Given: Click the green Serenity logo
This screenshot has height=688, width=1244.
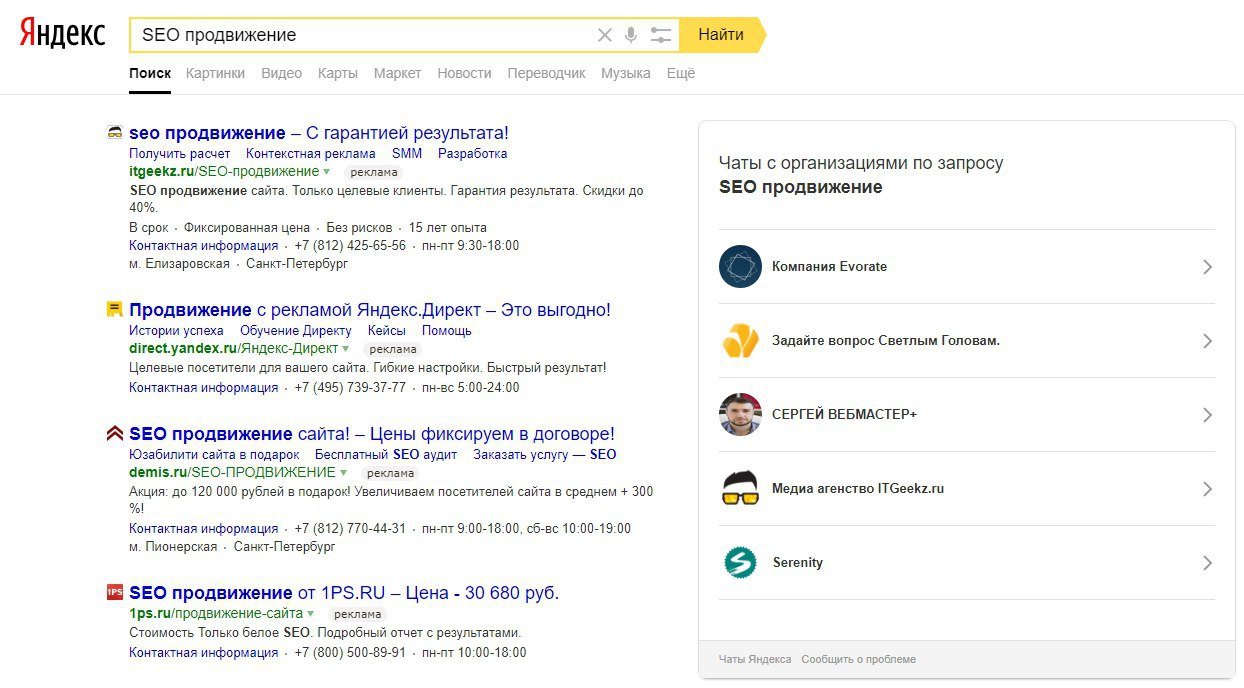Looking at the screenshot, I should click(740, 563).
